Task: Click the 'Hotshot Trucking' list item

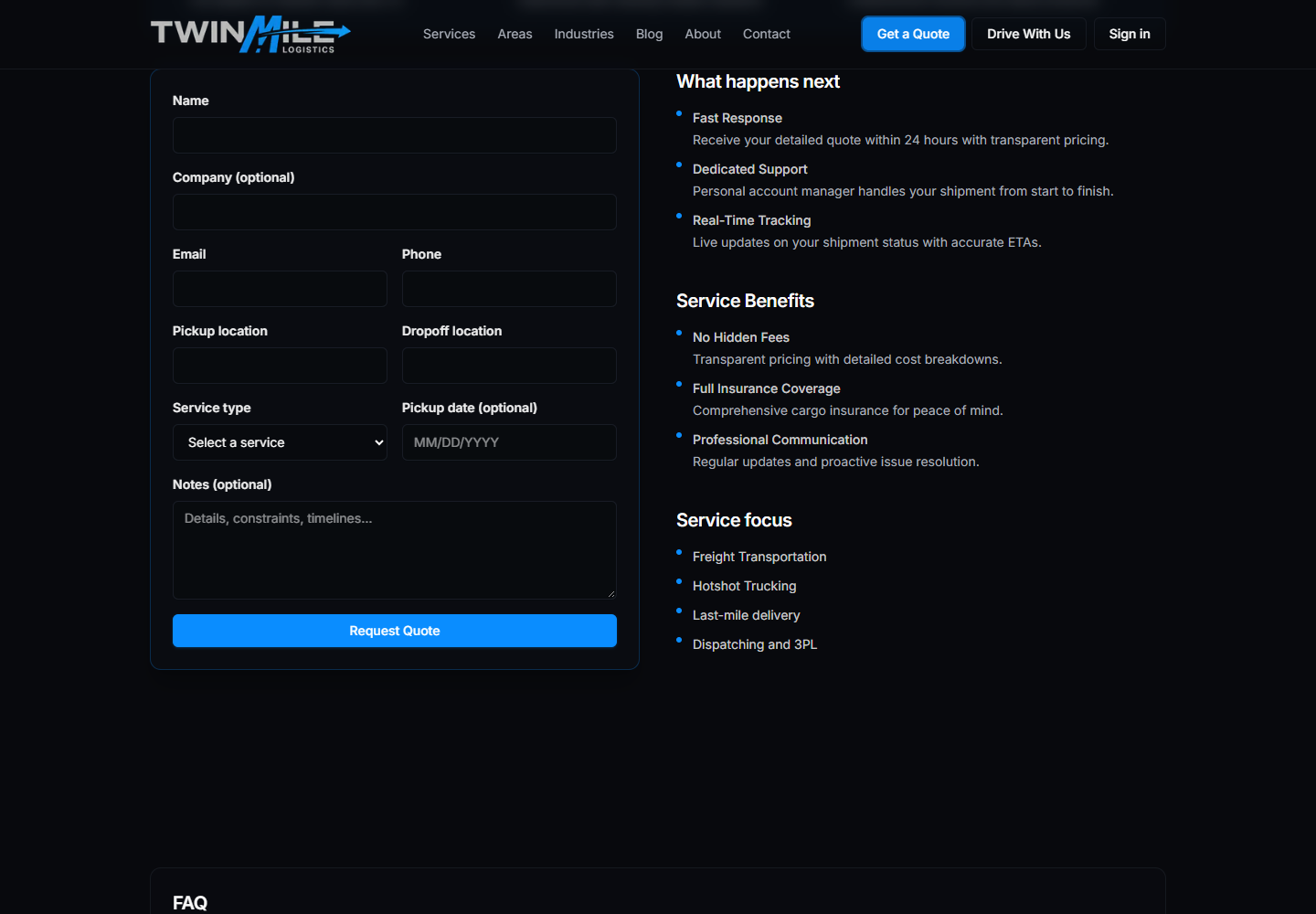Action: point(745,586)
